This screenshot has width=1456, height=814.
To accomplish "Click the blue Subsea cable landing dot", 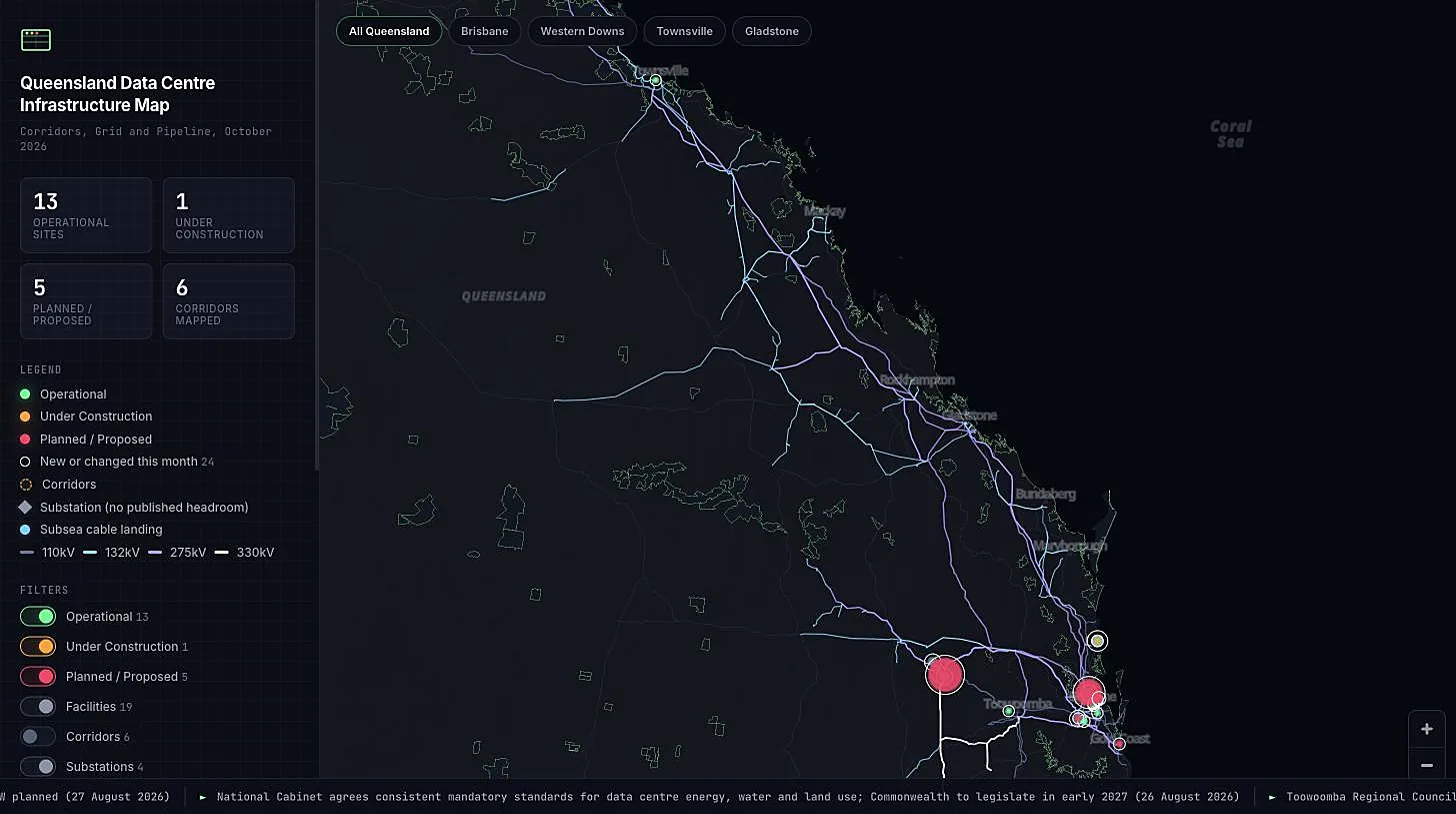I will coord(26,530).
